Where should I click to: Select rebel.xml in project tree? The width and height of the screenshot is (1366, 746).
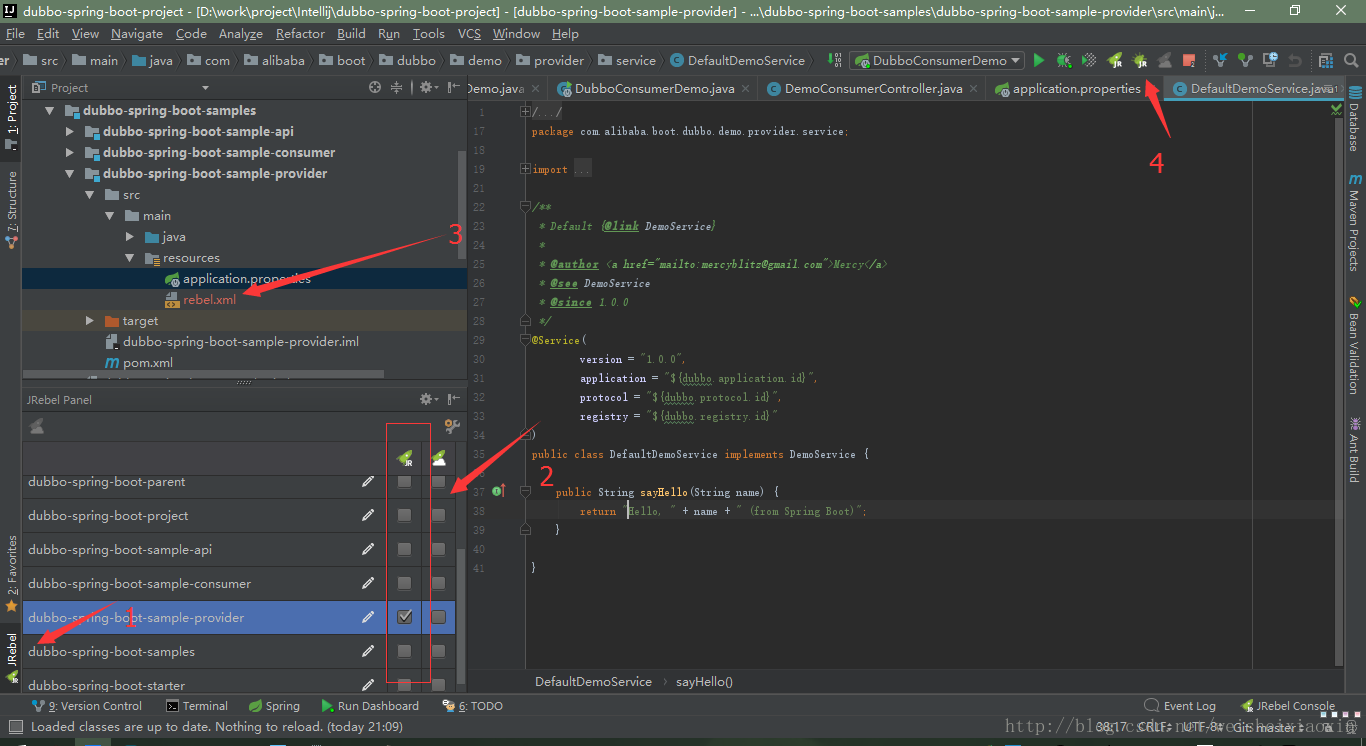[x=209, y=300]
